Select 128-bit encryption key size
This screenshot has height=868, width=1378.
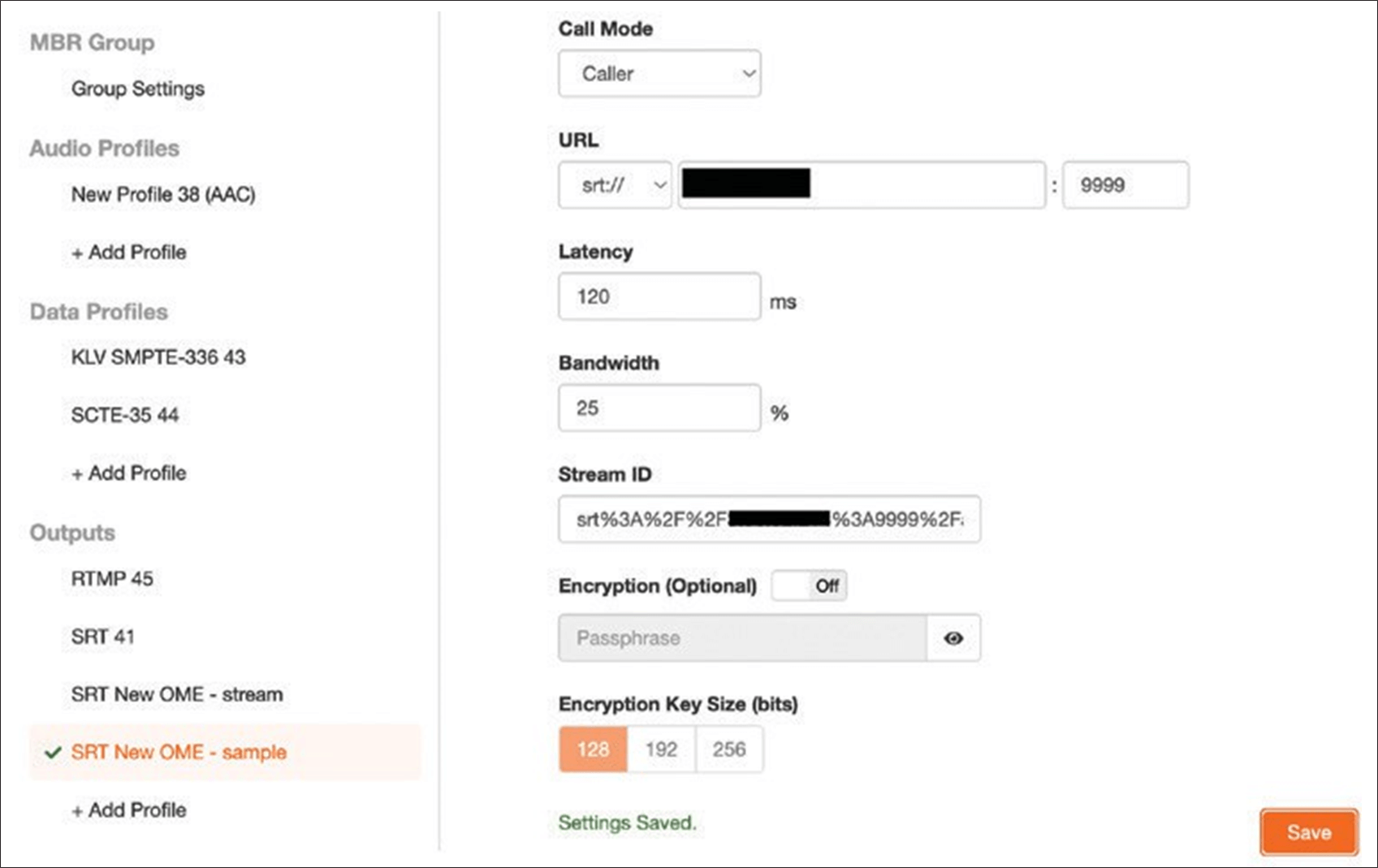click(x=594, y=749)
